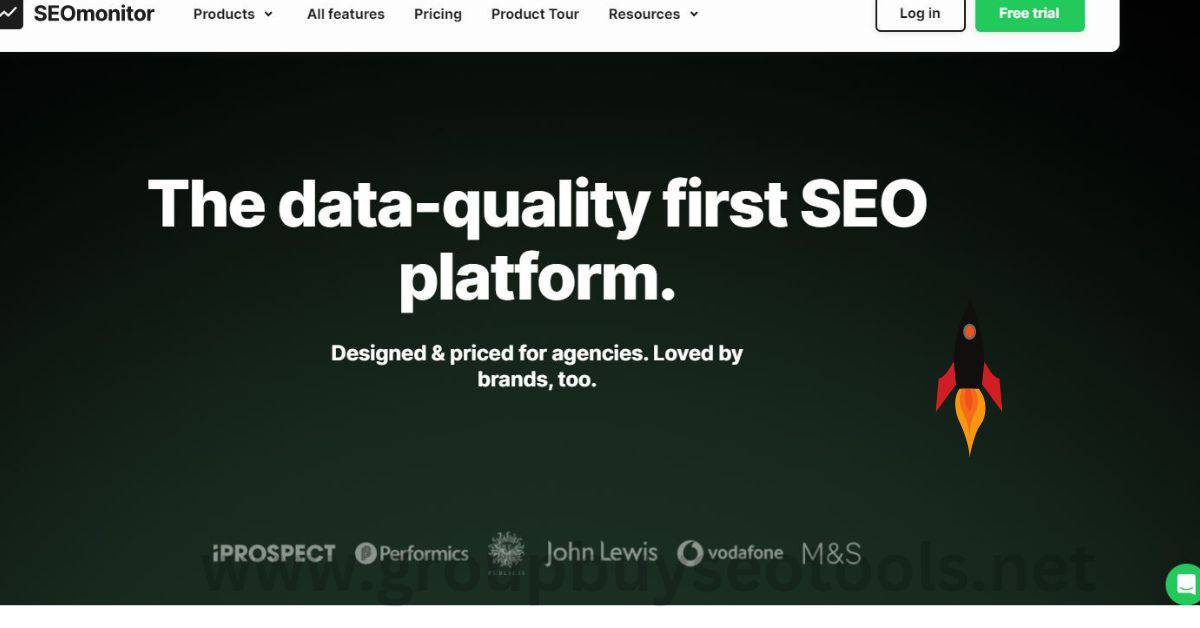The image size is (1200, 628).
Task: Click the Publicis emblem logo
Action: (x=507, y=555)
